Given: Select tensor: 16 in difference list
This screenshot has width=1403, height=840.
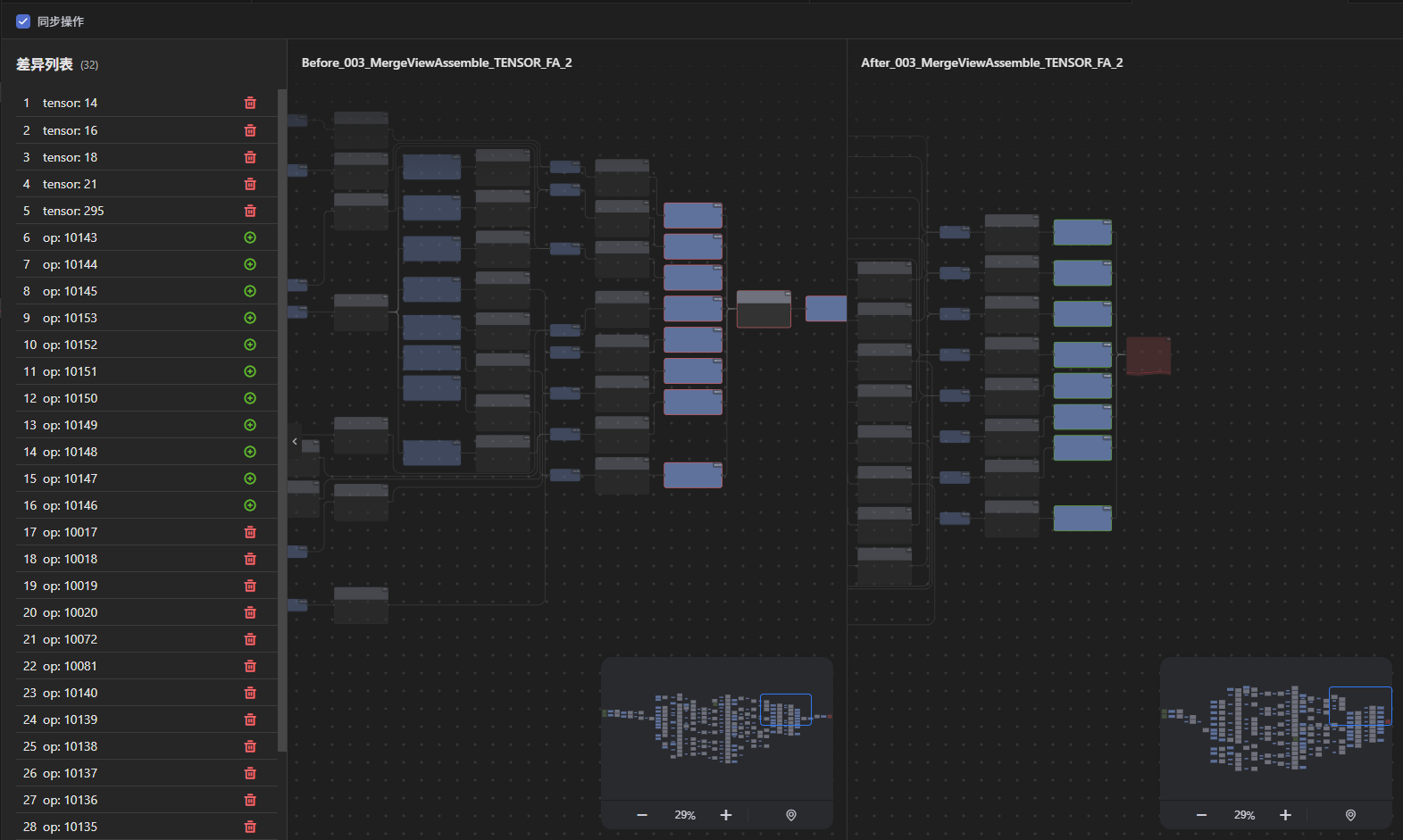Looking at the screenshot, I should click(x=70, y=130).
